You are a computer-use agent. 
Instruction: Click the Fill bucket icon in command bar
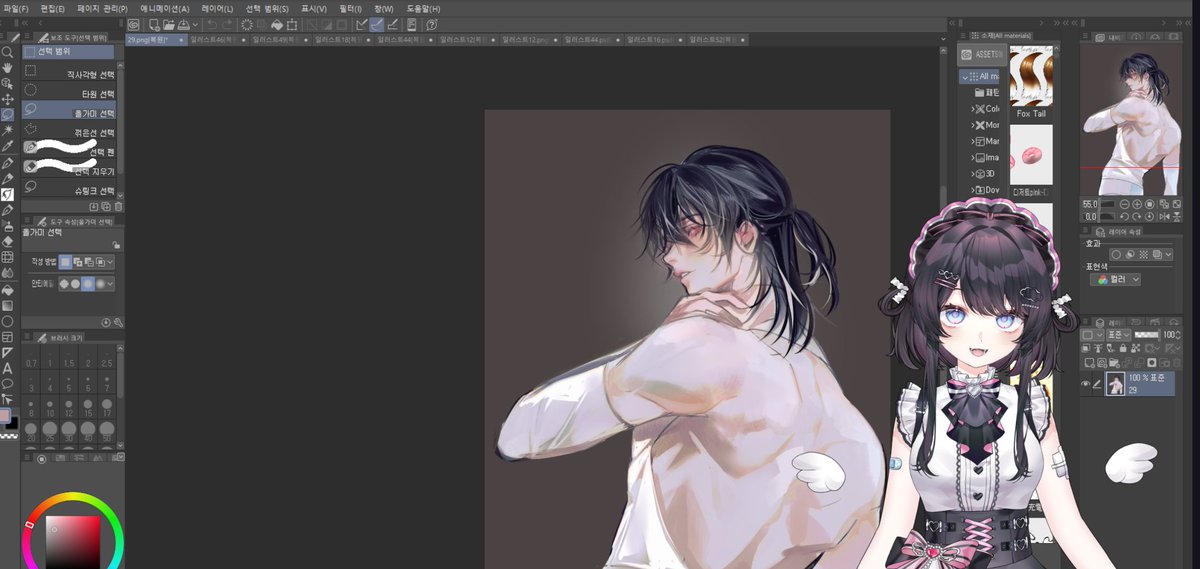point(277,24)
